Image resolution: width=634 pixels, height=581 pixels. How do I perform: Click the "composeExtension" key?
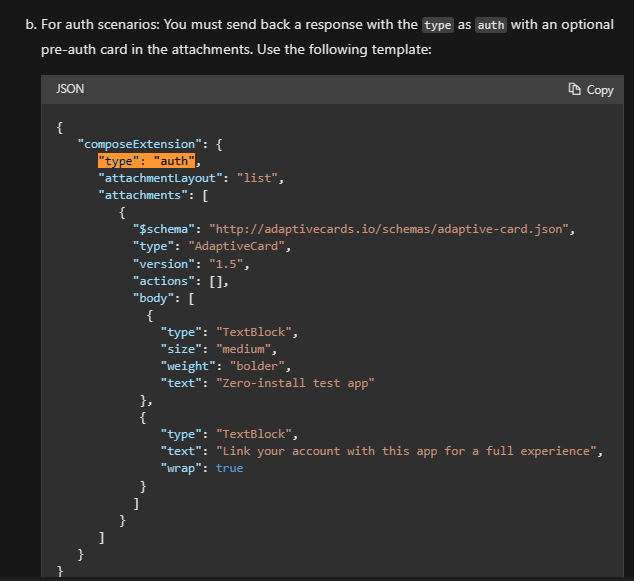pos(139,144)
